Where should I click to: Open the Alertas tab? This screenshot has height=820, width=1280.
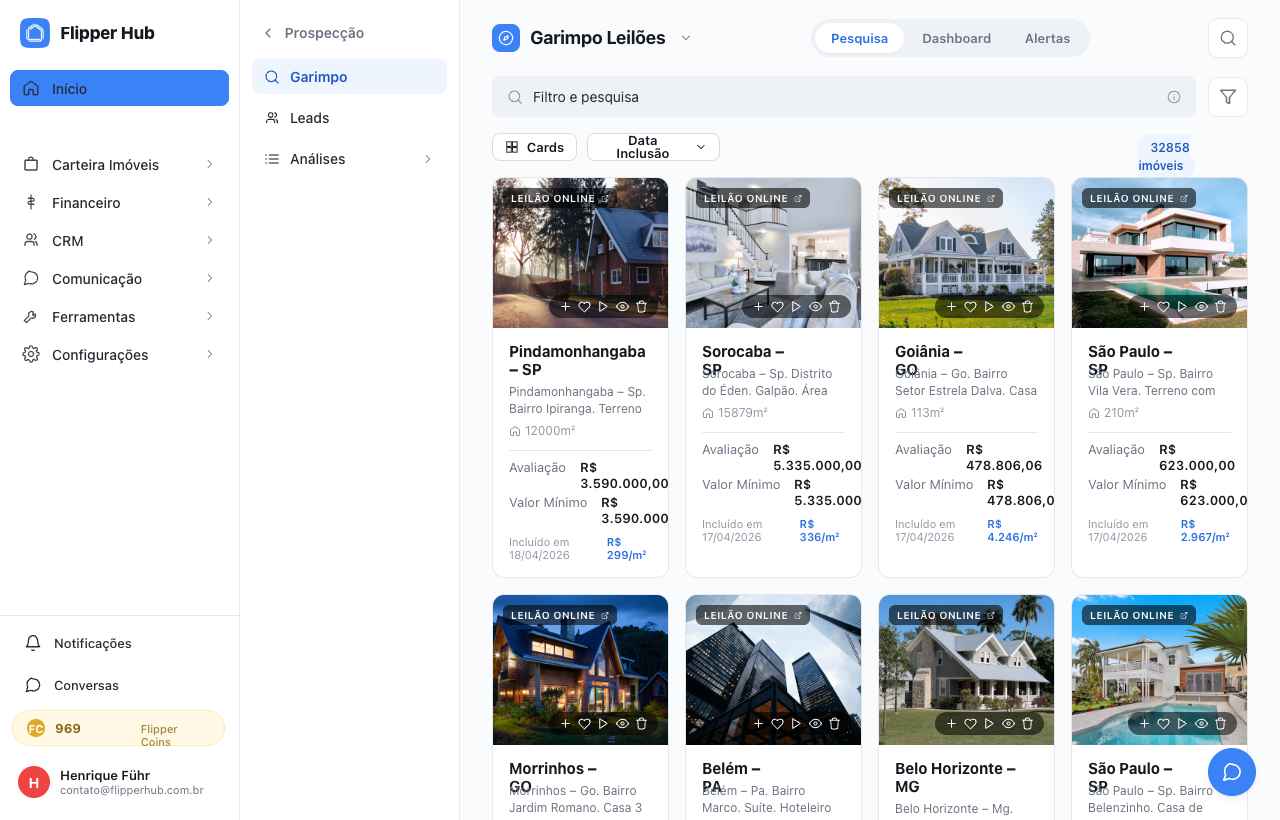point(1047,38)
